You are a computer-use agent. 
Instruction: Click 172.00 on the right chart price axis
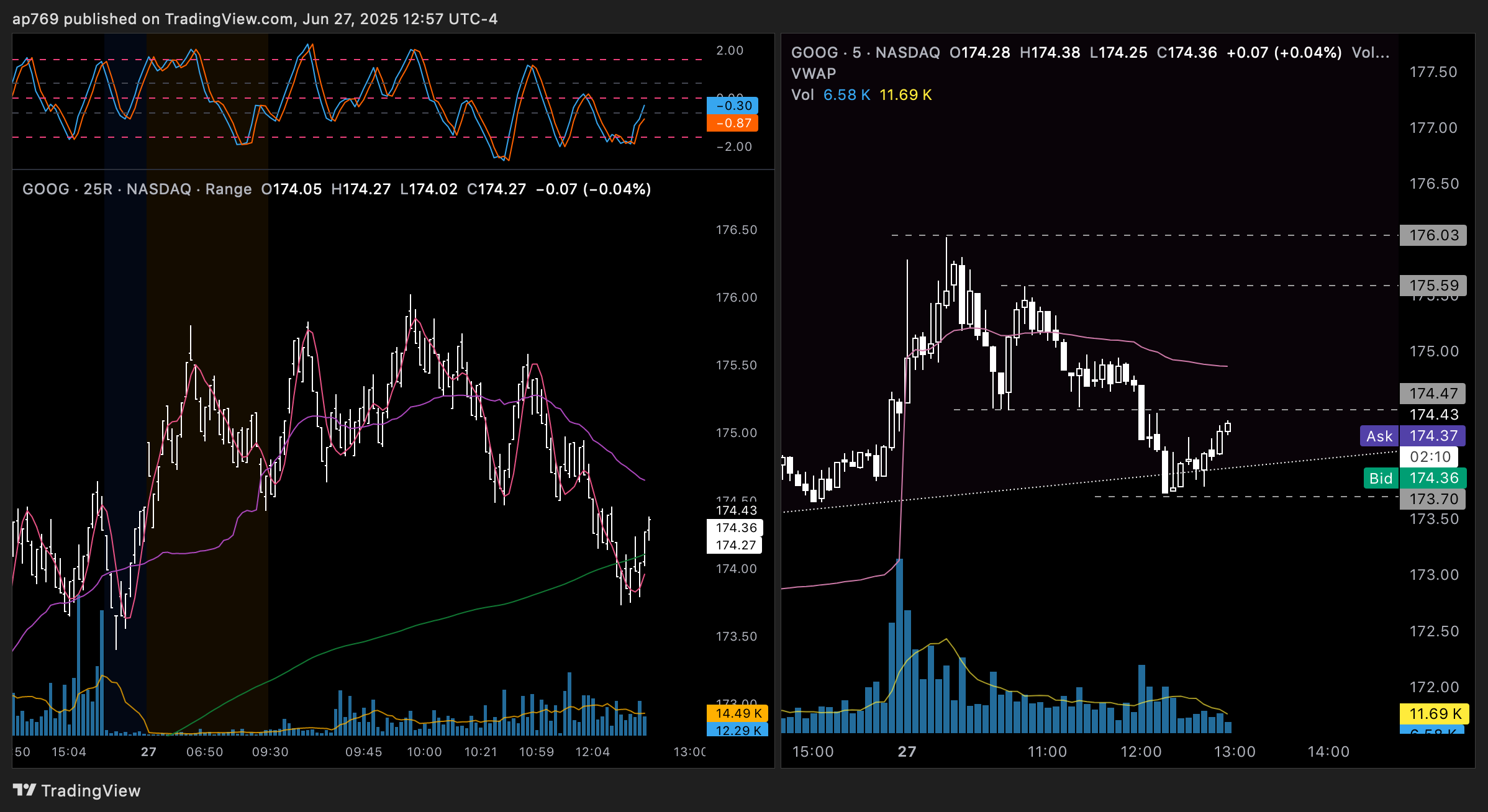(1433, 687)
